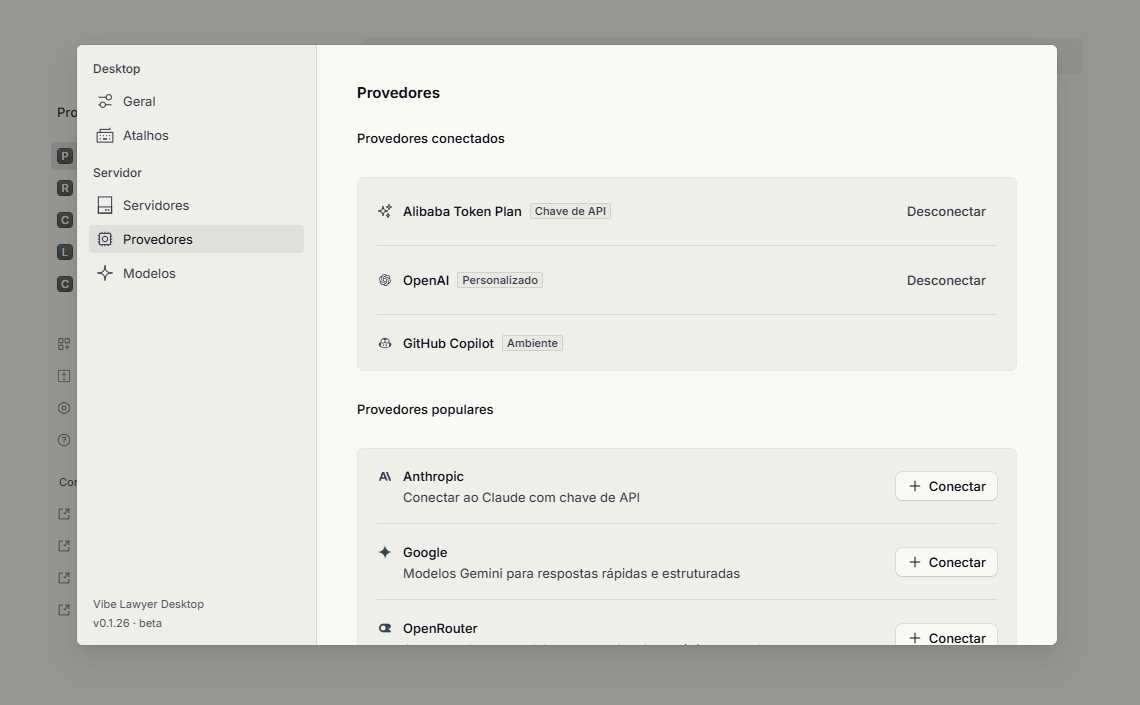Viewport: 1140px width, 705px height.
Task: Select the L project in background sidebar
Action: pyautogui.click(x=65, y=251)
